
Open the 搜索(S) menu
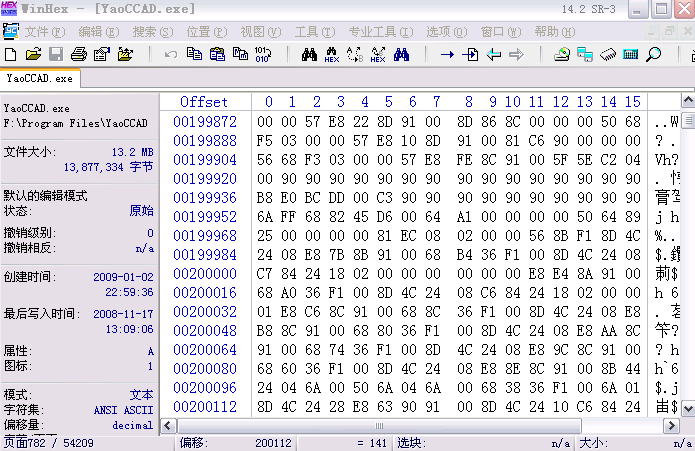(x=153, y=32)
